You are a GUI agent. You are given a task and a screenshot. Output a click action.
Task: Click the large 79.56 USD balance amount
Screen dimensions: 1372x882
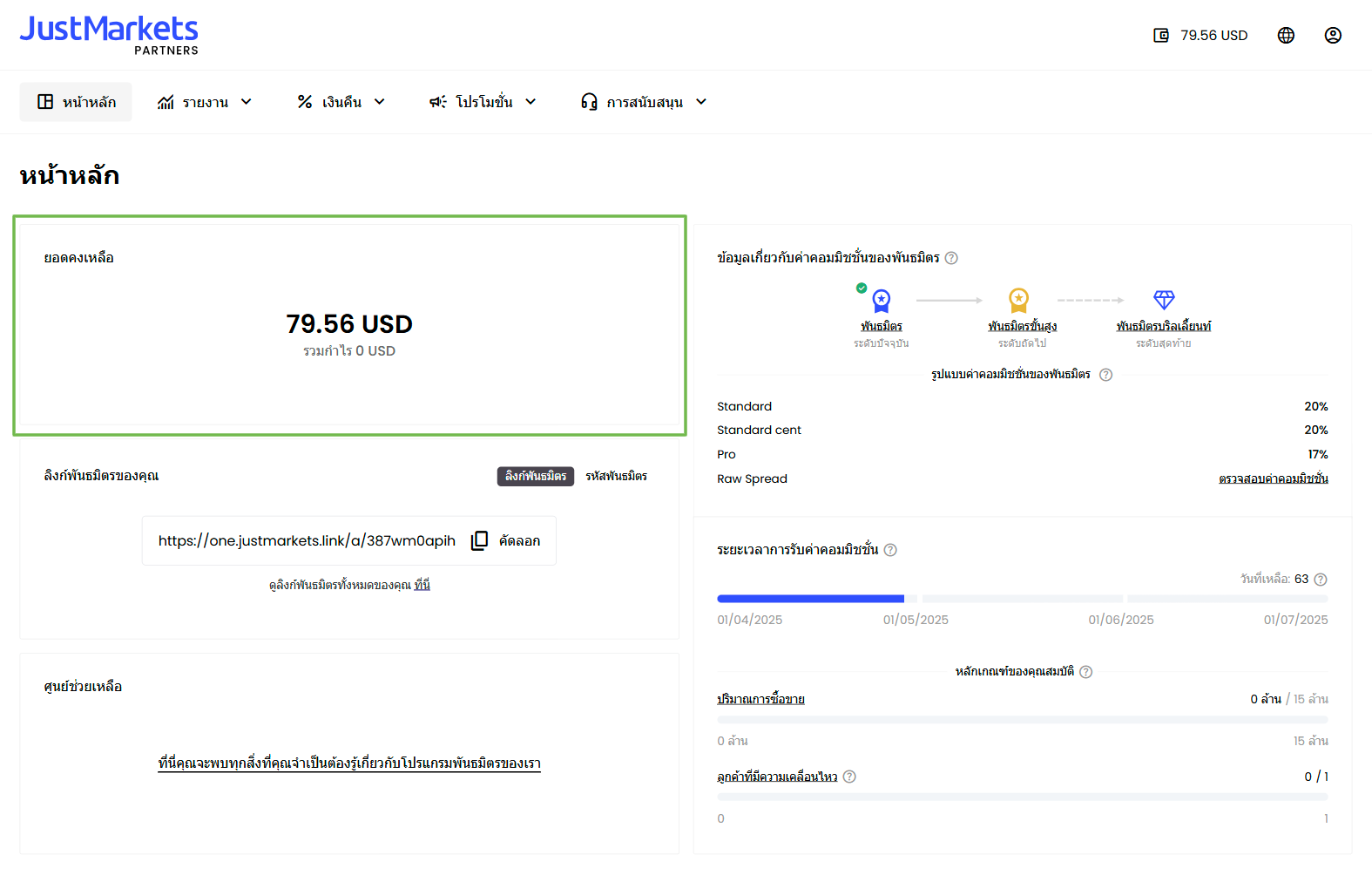coord(349,324)
